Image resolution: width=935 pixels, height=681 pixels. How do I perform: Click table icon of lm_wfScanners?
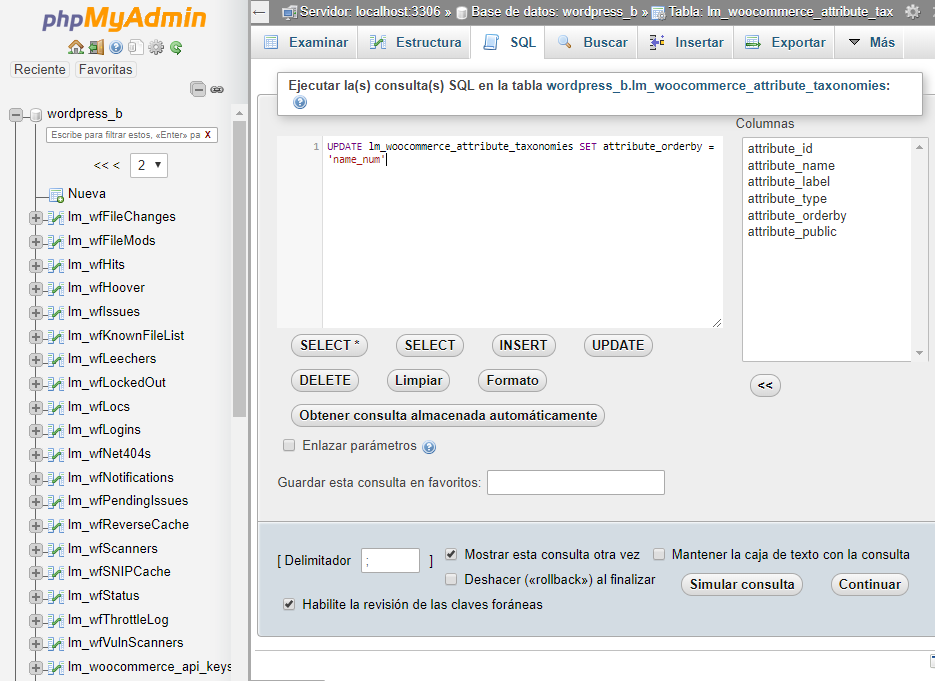(x=56, y=549)
